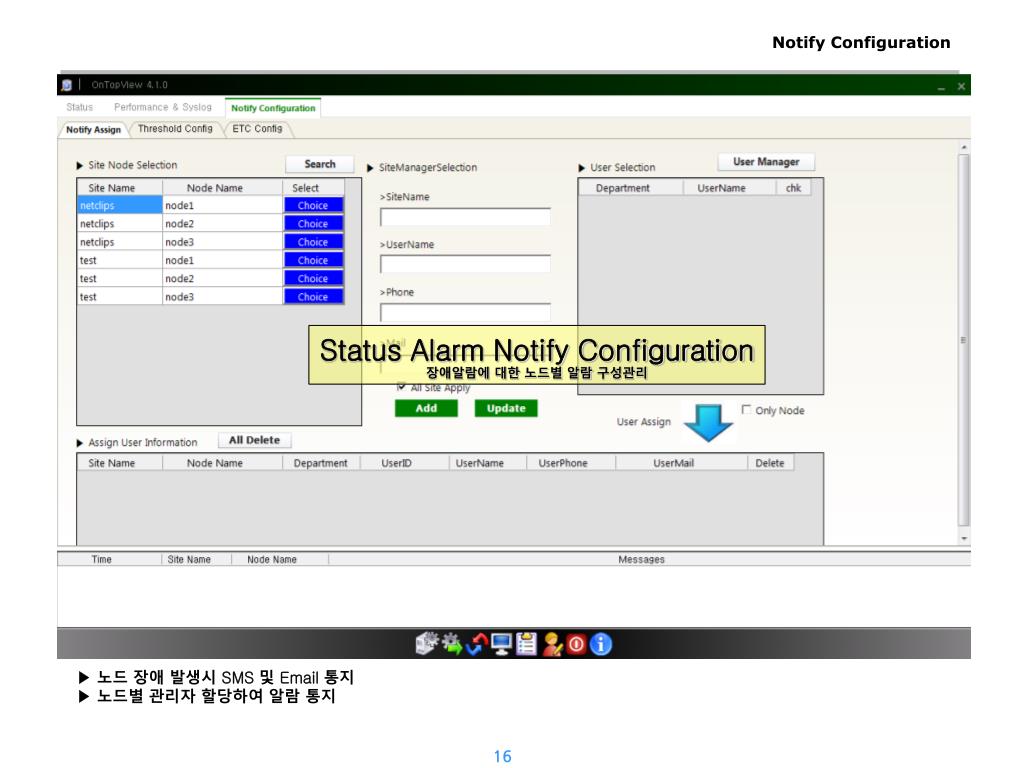Click the SiteName input field

(x=465, y=217)
